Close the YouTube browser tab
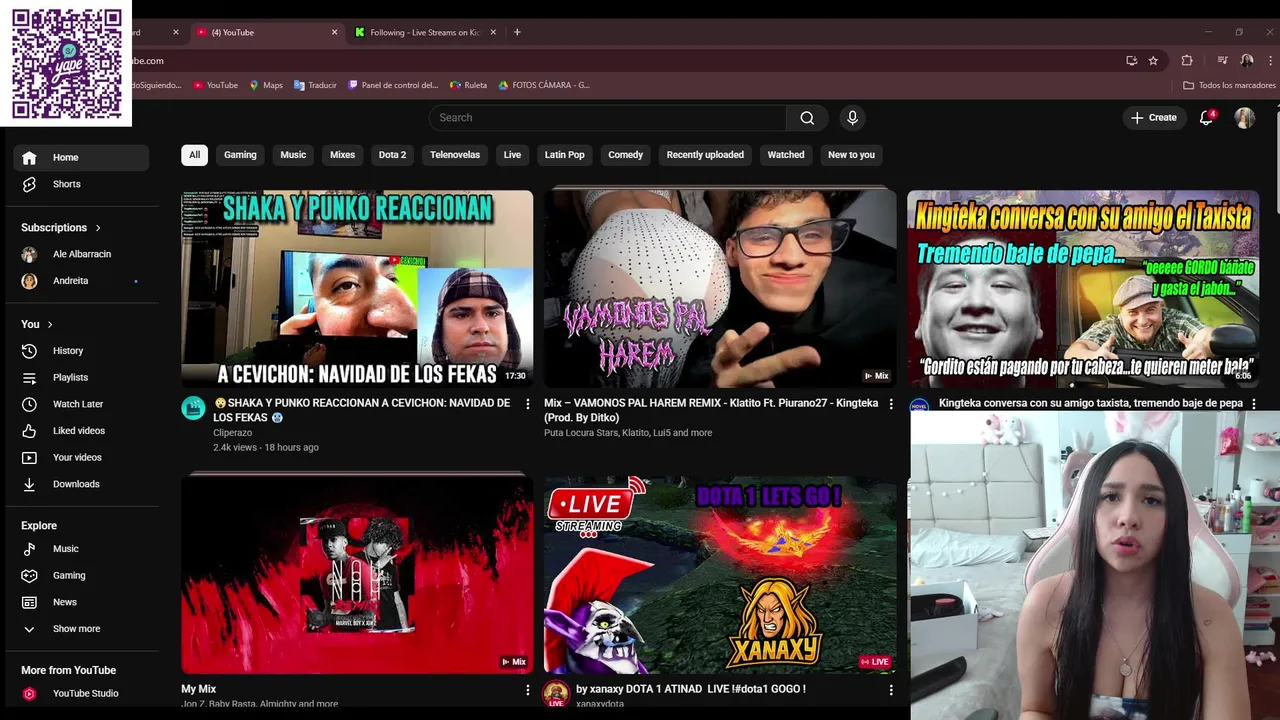Viewport: 1280px width, 720px height. 334,32
